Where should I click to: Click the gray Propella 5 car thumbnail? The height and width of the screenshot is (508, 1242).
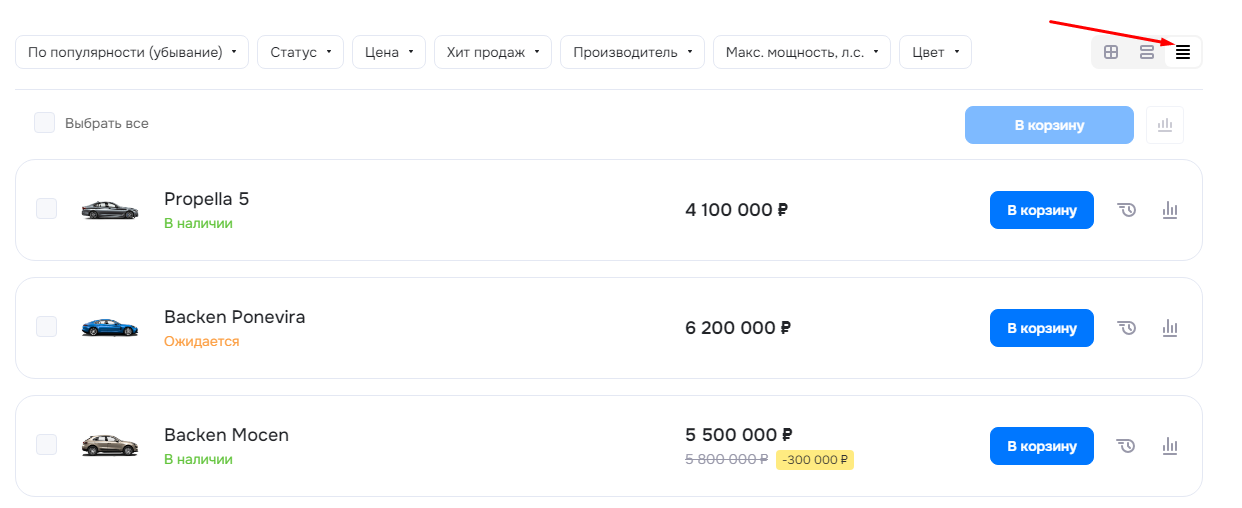[x=110, y=210]
